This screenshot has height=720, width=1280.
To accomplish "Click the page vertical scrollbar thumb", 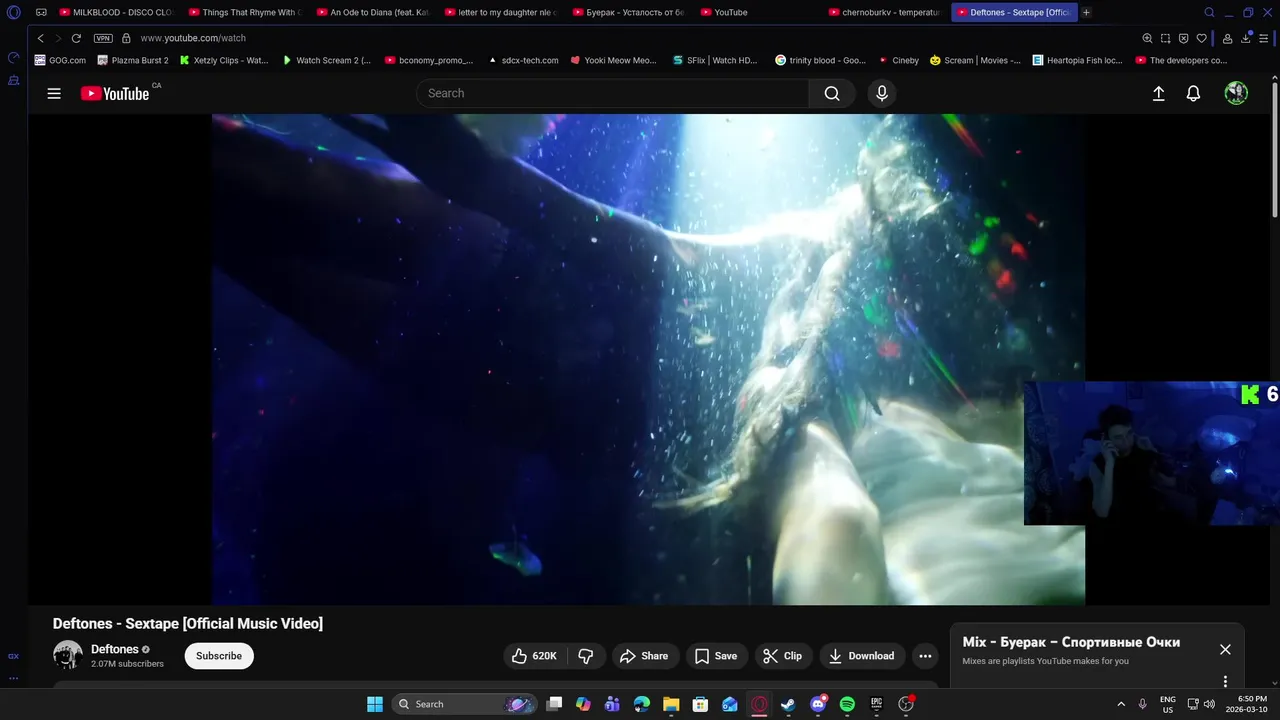I will pos(1275,150).
